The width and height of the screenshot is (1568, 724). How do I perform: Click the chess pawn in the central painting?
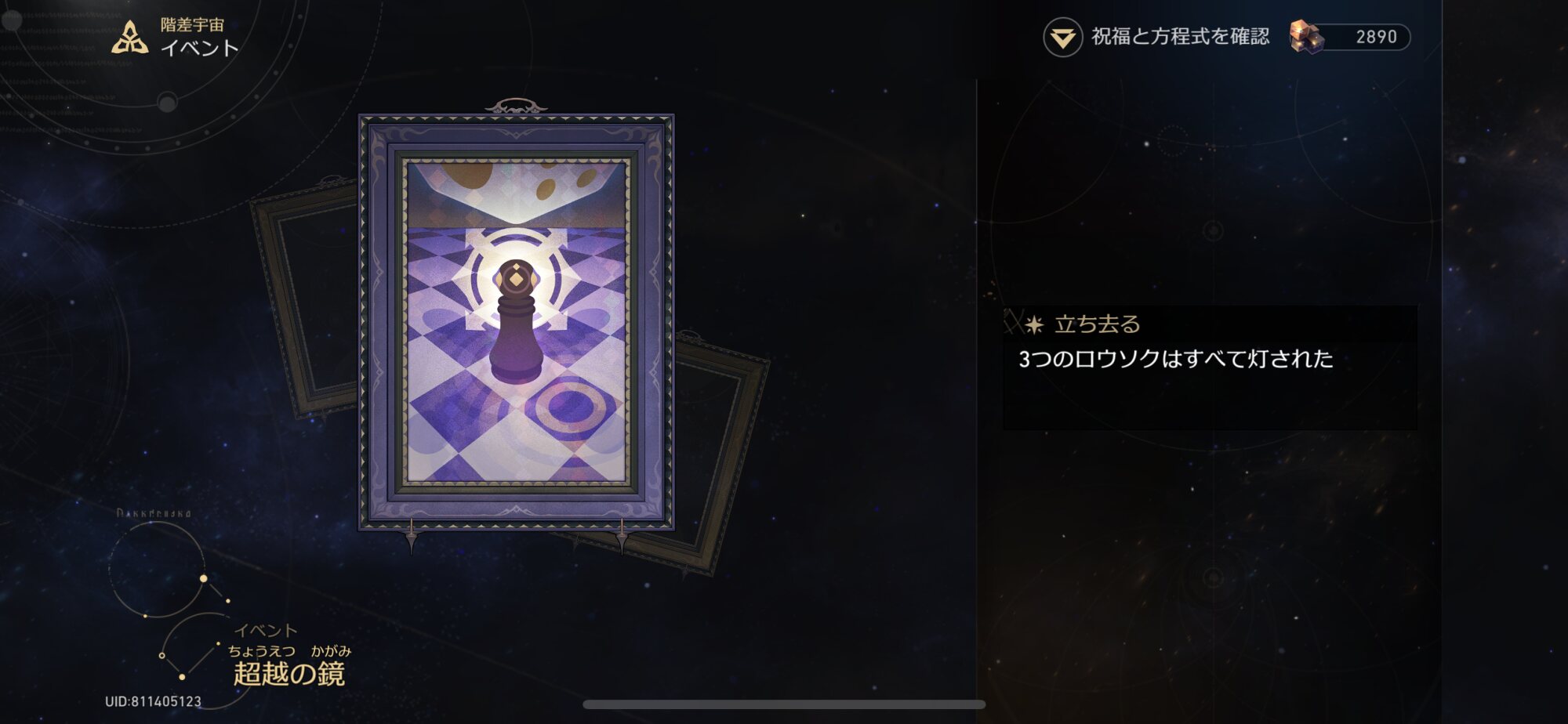tap(516, 321)
